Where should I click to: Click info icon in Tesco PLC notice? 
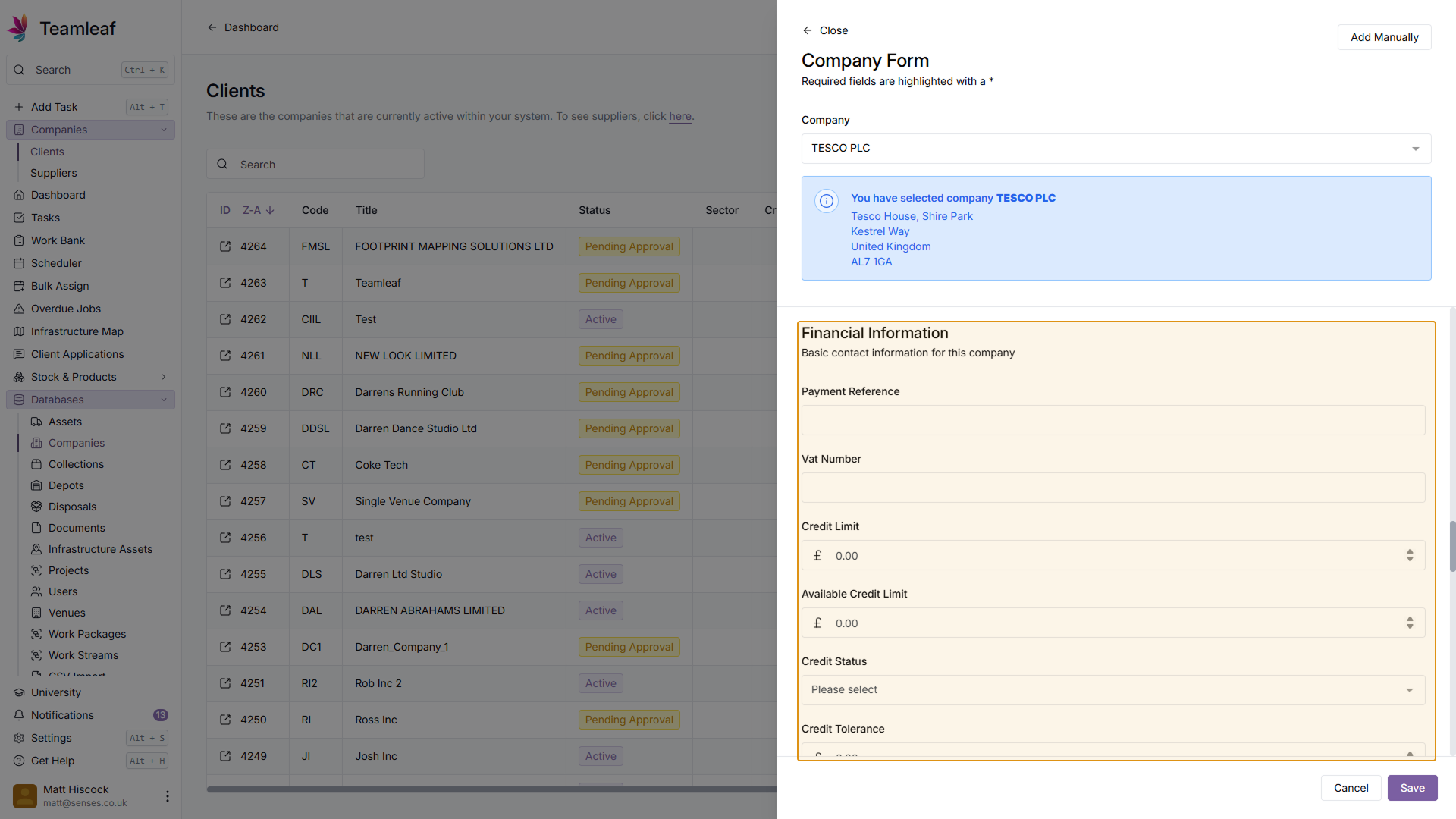827,201
